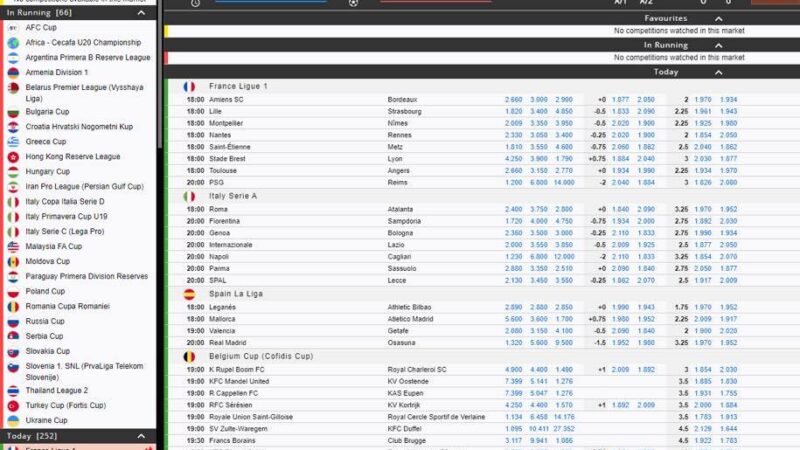Click the Greece Cup flag icon
Screen dimensions: 800x450
tap(13, 142)
